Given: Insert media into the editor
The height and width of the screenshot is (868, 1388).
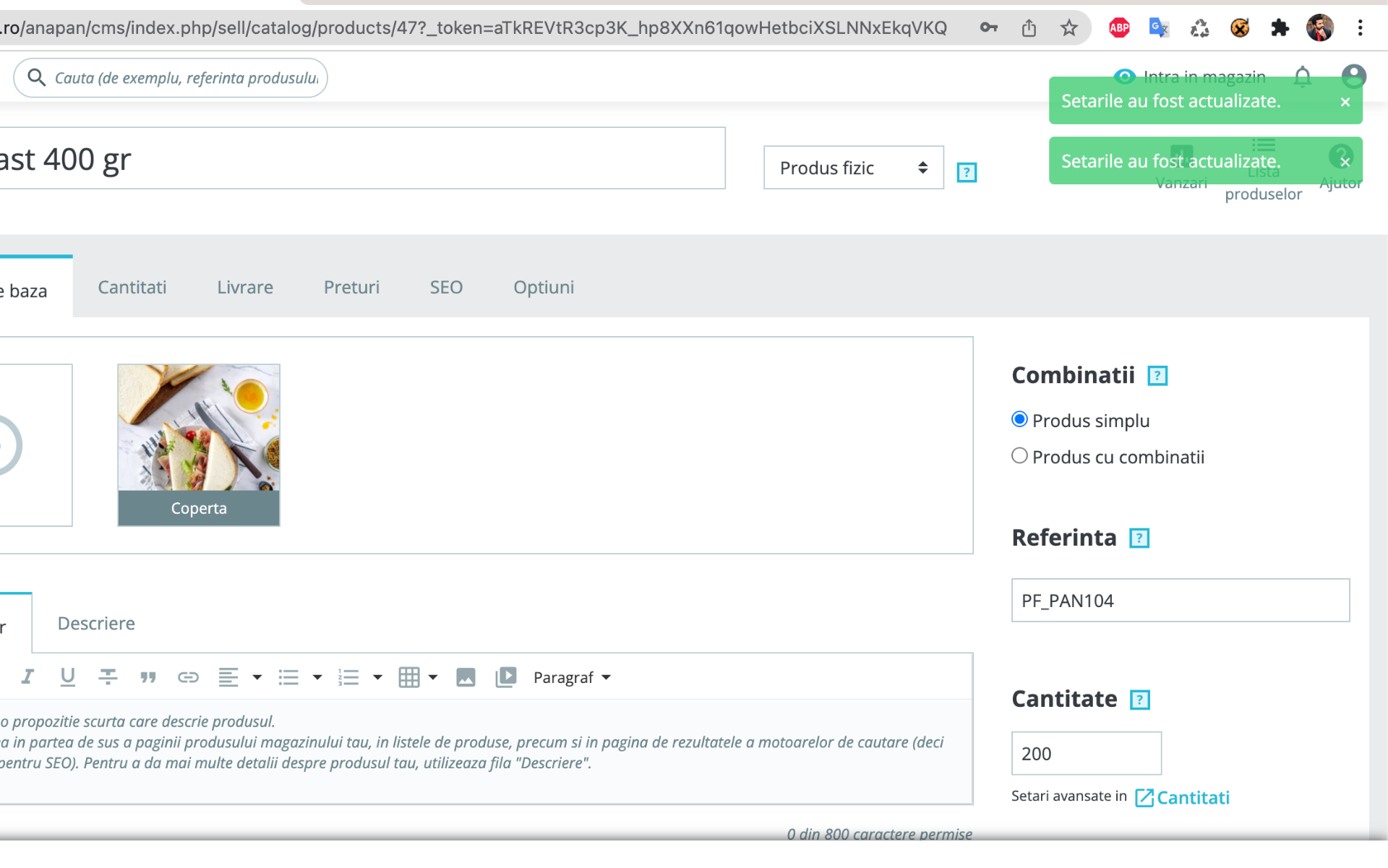Looking at the screenshot, I should click(505, 677).
